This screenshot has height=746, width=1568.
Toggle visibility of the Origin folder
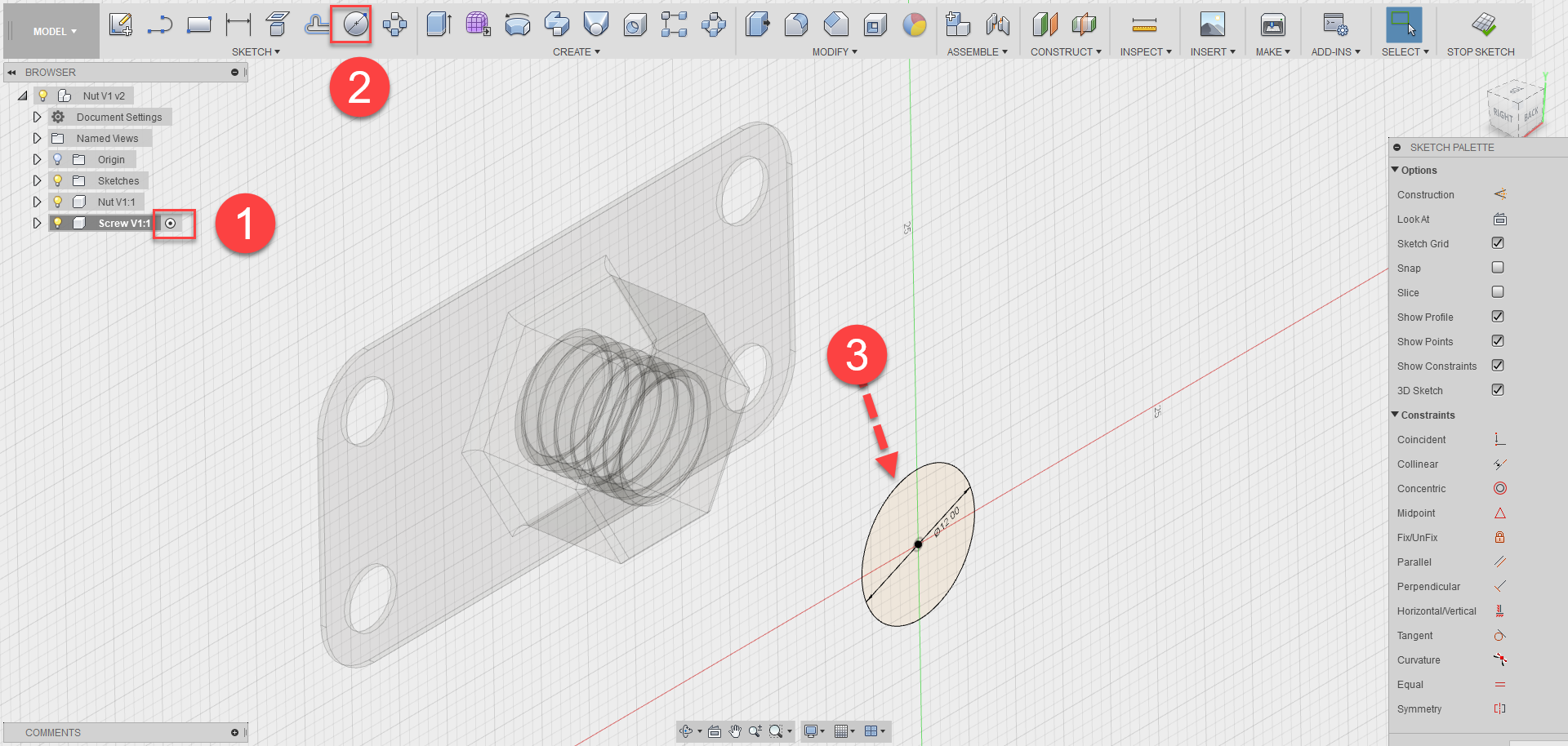pyautogui.click(x=56, y=159)
